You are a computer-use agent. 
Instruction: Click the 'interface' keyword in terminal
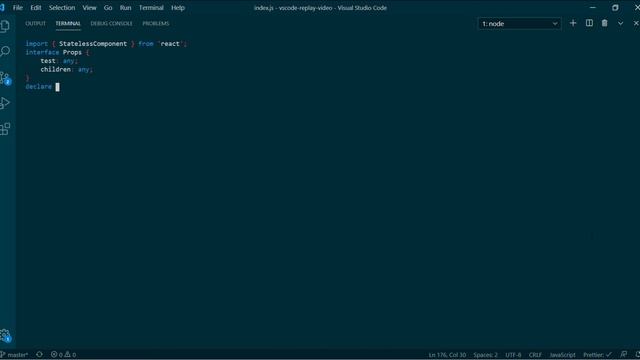tap(42, 52)
